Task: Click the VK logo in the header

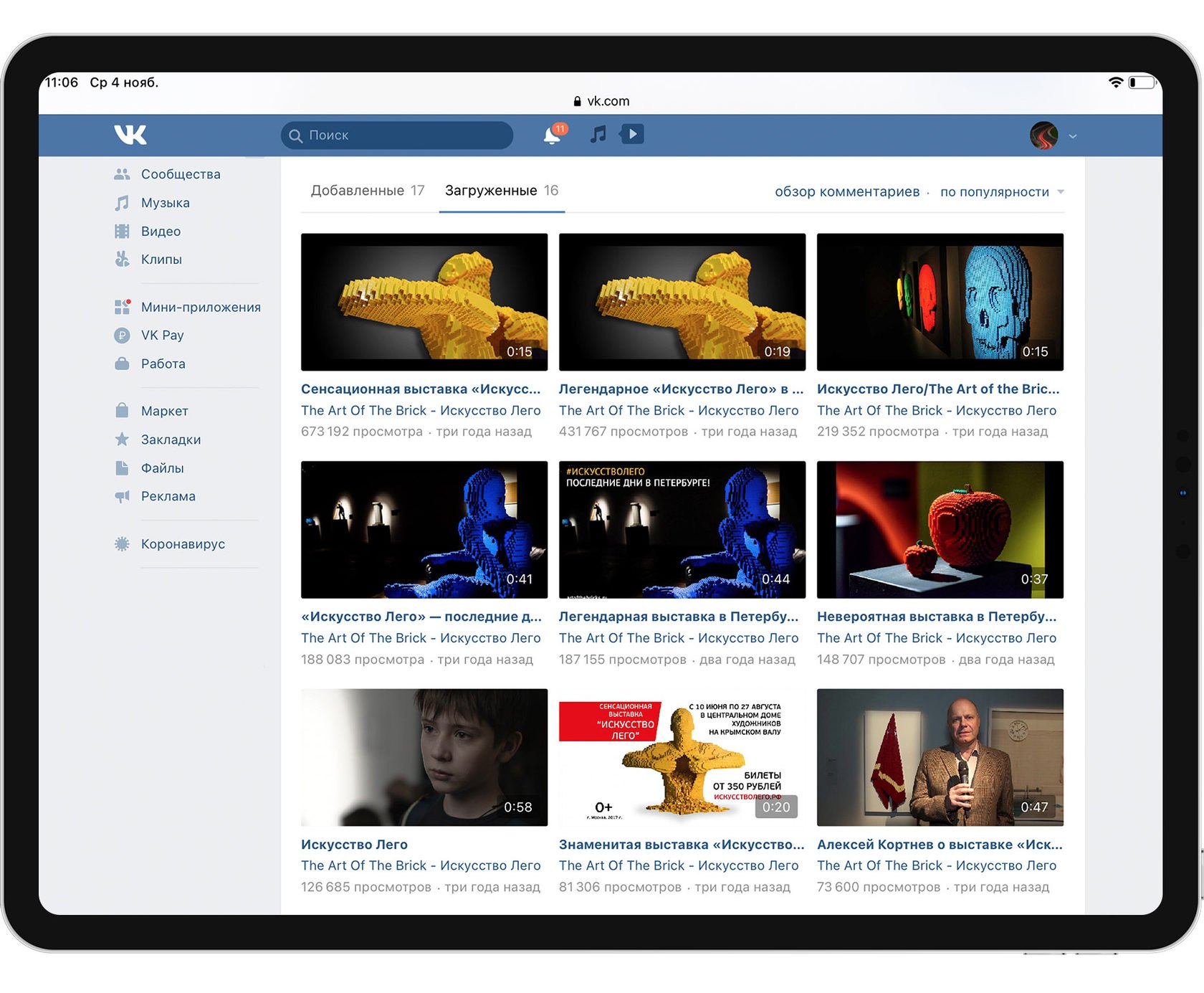Action: click(x=130, y=134)
